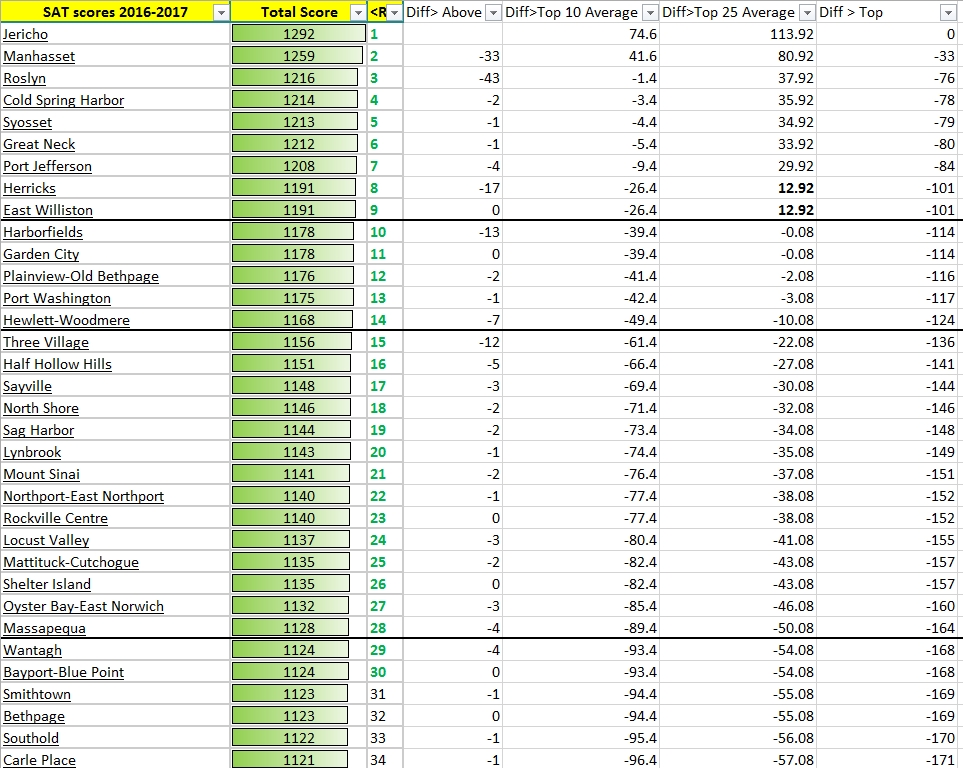Open the Cold Spring Harbor link
Image resolution: width=963 pixels, height=768 pixels.
point(63,100)
